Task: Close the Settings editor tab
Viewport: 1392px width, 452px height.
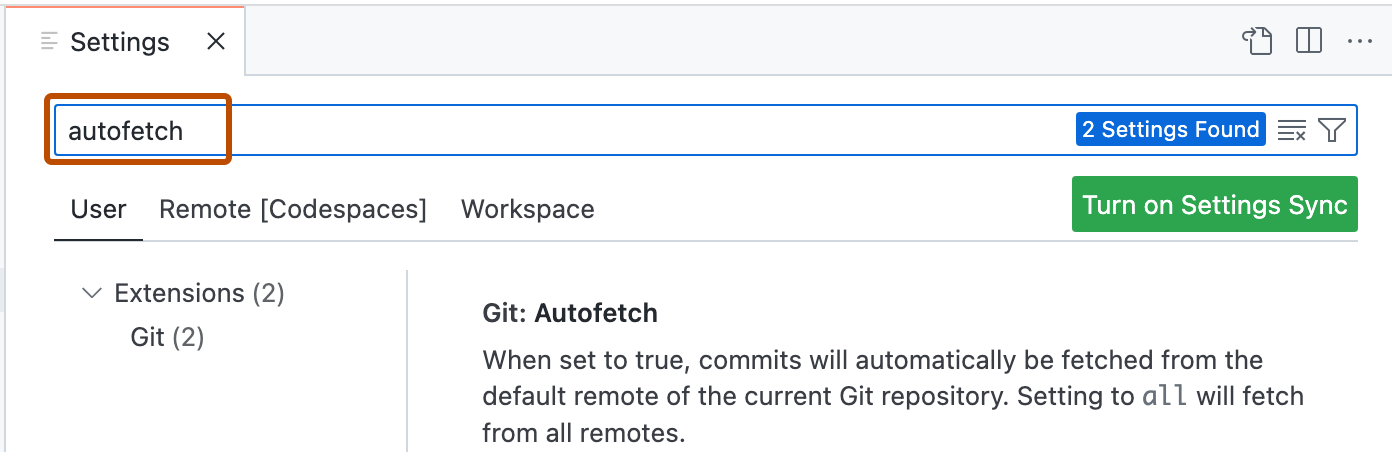Action: click(x=215, y=42)
